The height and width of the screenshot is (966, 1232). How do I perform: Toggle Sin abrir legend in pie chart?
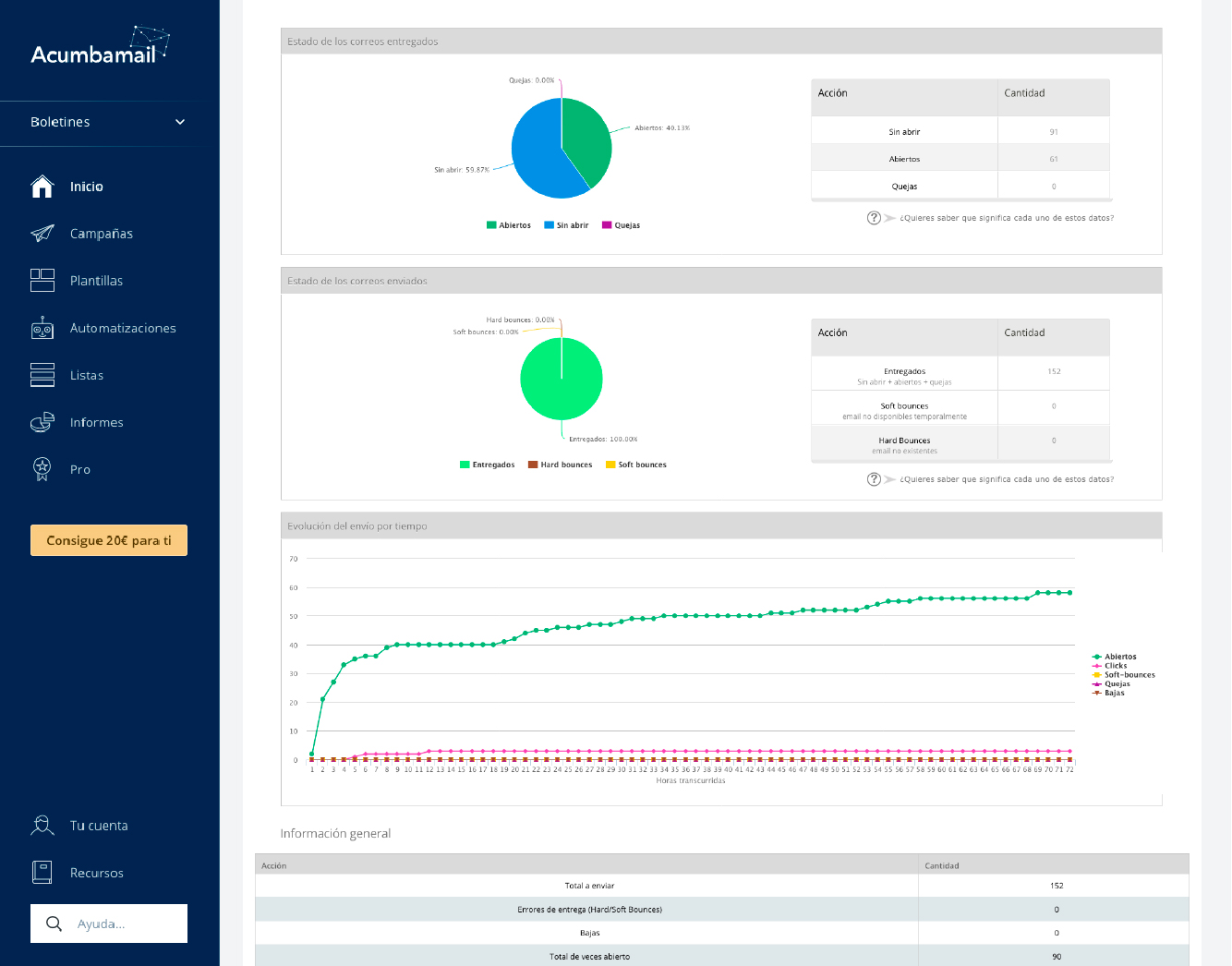coord(566,225)
